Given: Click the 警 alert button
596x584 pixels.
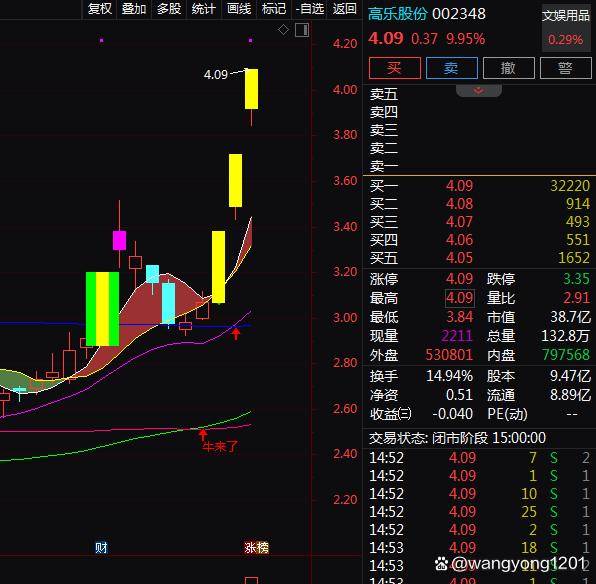Looking at the screenshot, I should 566,68.
